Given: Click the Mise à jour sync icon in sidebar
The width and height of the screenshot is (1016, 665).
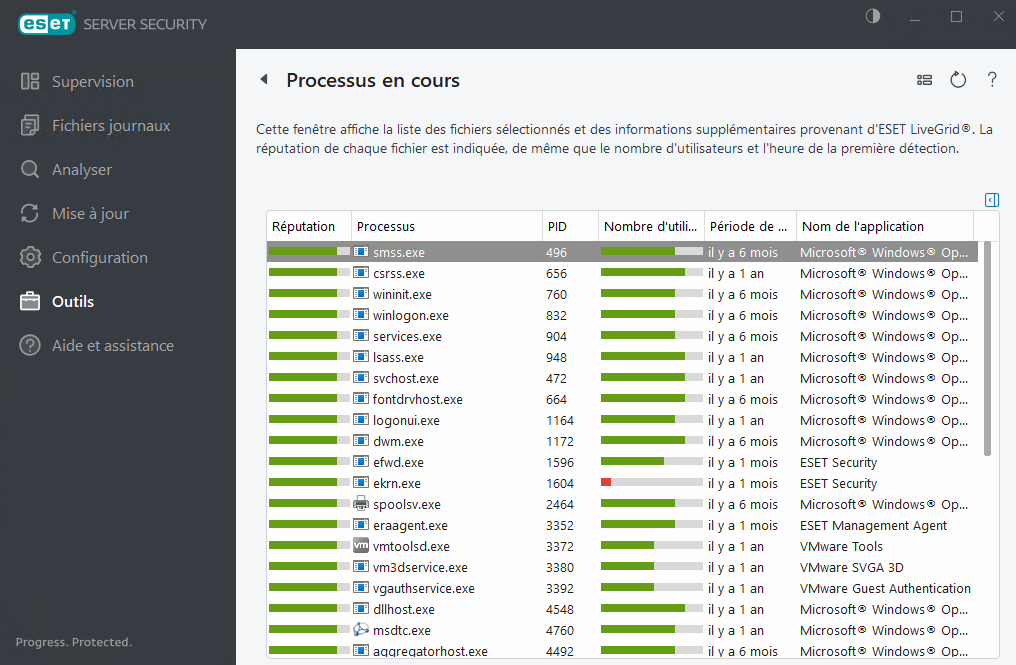Looking at the screenshot, I should pos(29,213).
